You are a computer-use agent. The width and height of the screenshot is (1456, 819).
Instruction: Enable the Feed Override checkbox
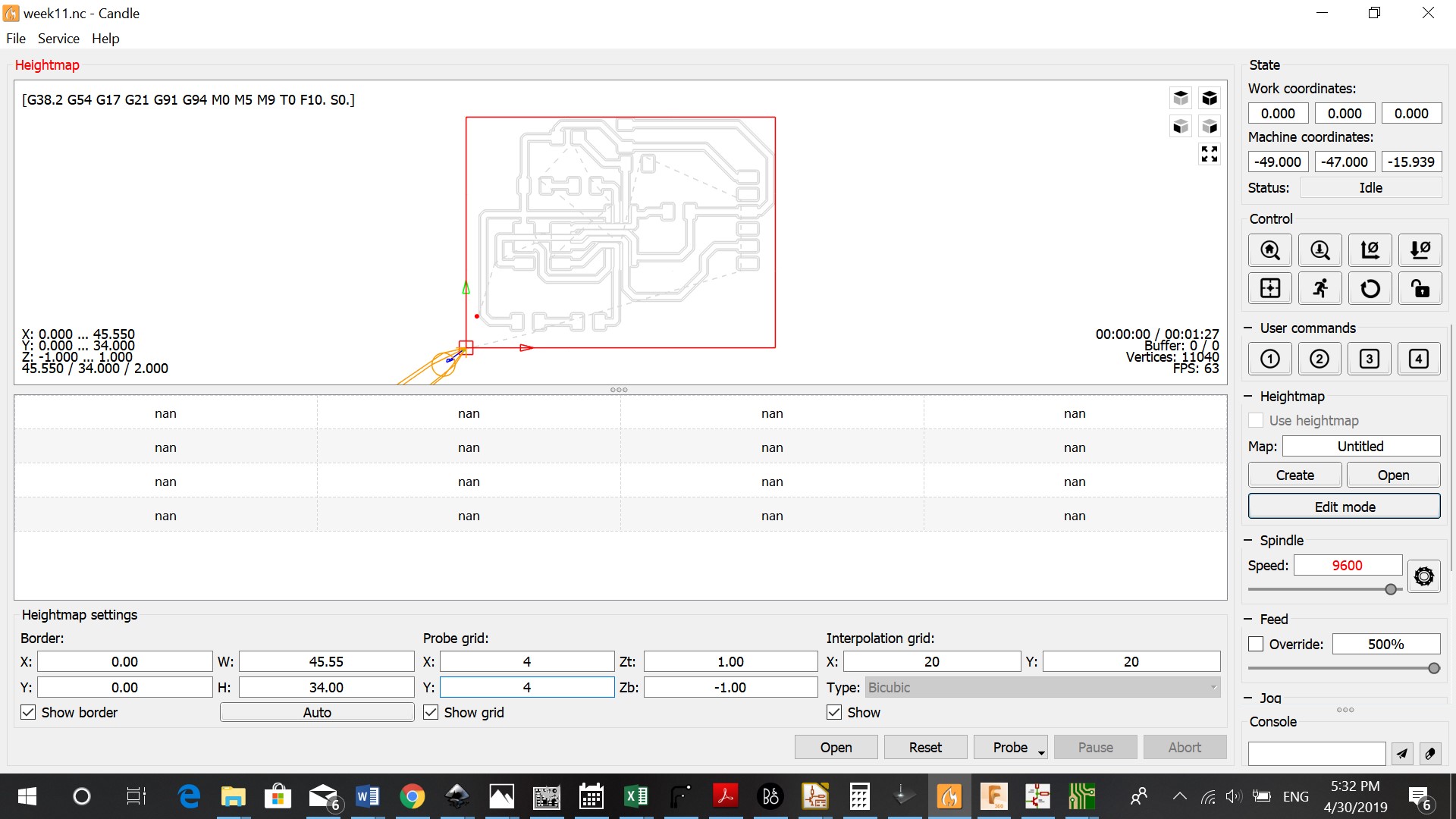pos(1256,644)
